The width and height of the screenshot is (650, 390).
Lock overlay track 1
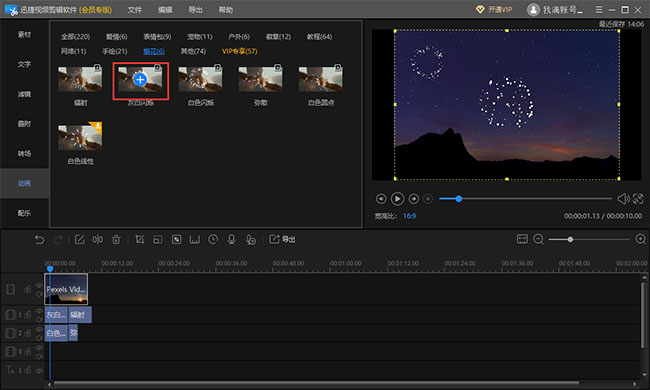pyautogui.click(x=28, y=315)
